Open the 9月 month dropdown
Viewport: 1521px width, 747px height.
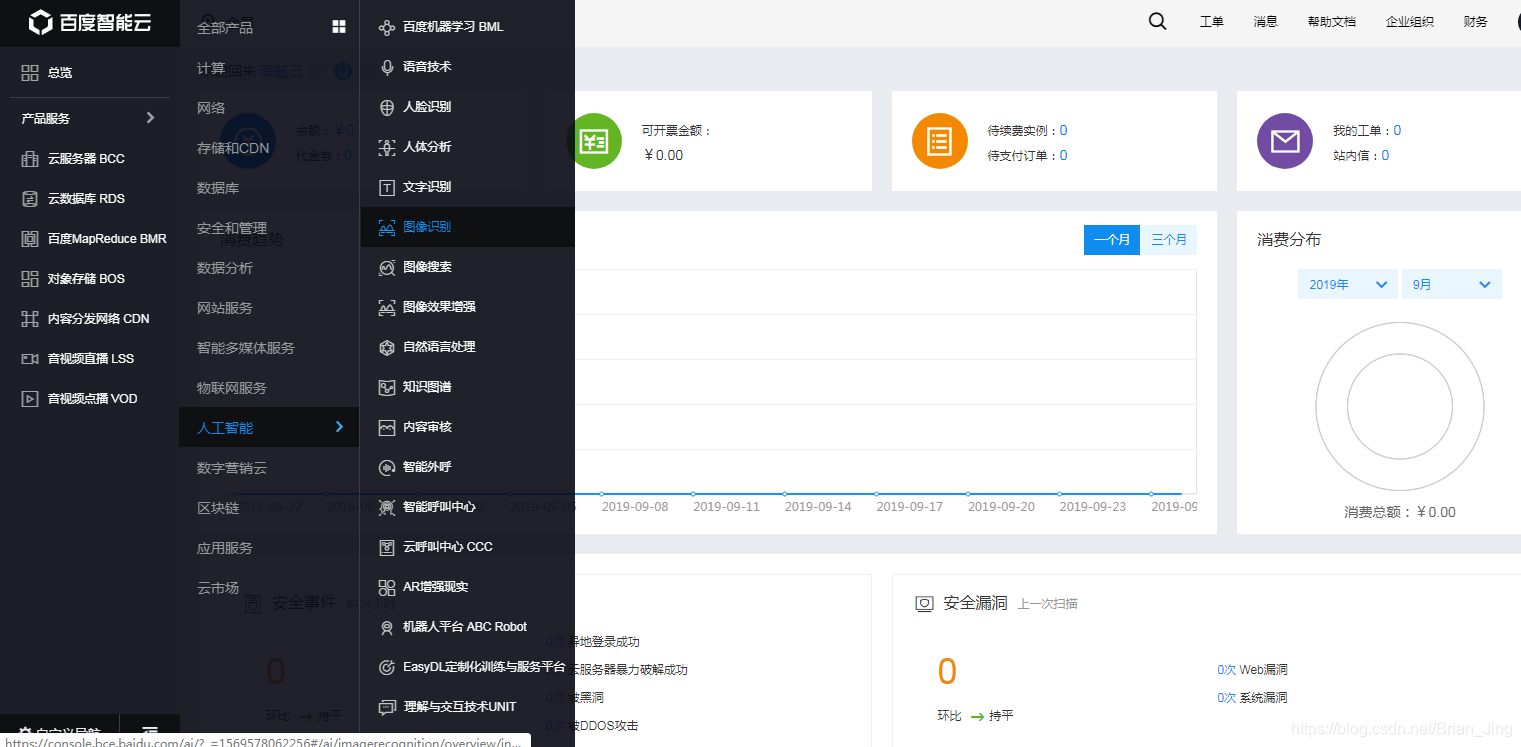1451,284
